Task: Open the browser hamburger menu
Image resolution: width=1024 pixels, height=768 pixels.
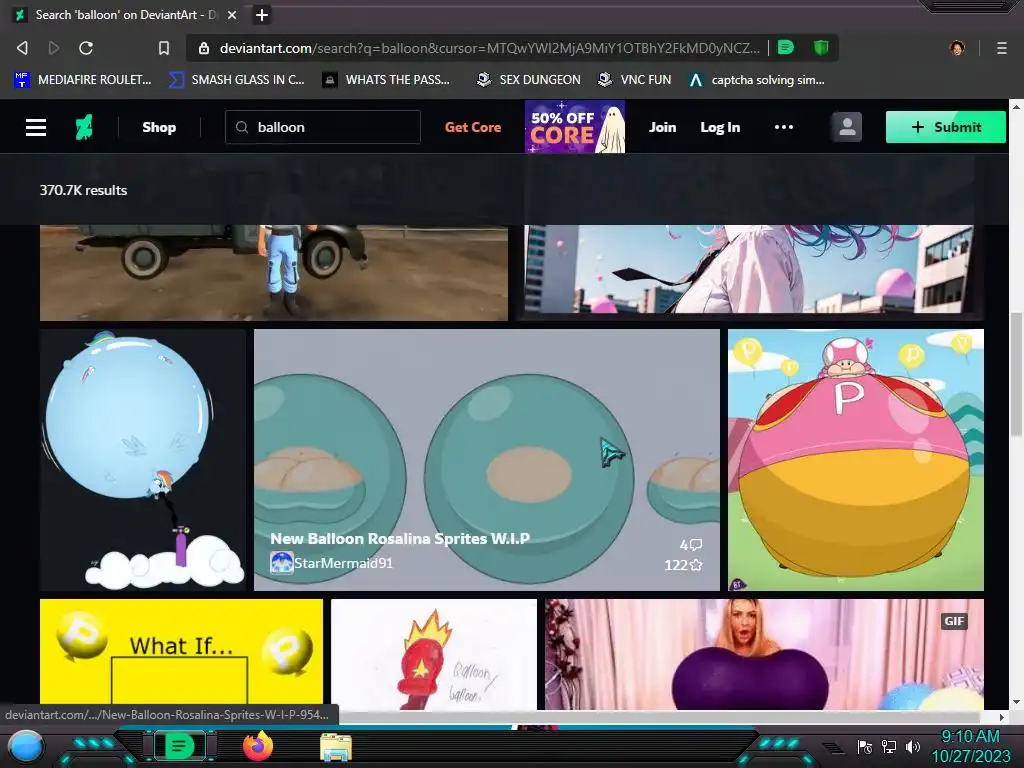Action: pyautogui.click(x=1001, y=48)
